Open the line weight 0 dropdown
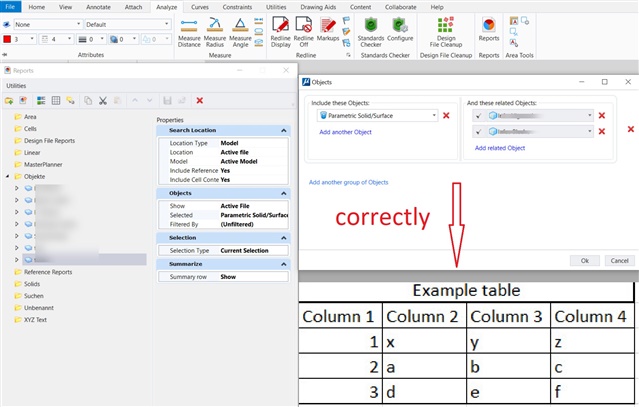This screenshot has width=639, height=407. click(92, 39)
